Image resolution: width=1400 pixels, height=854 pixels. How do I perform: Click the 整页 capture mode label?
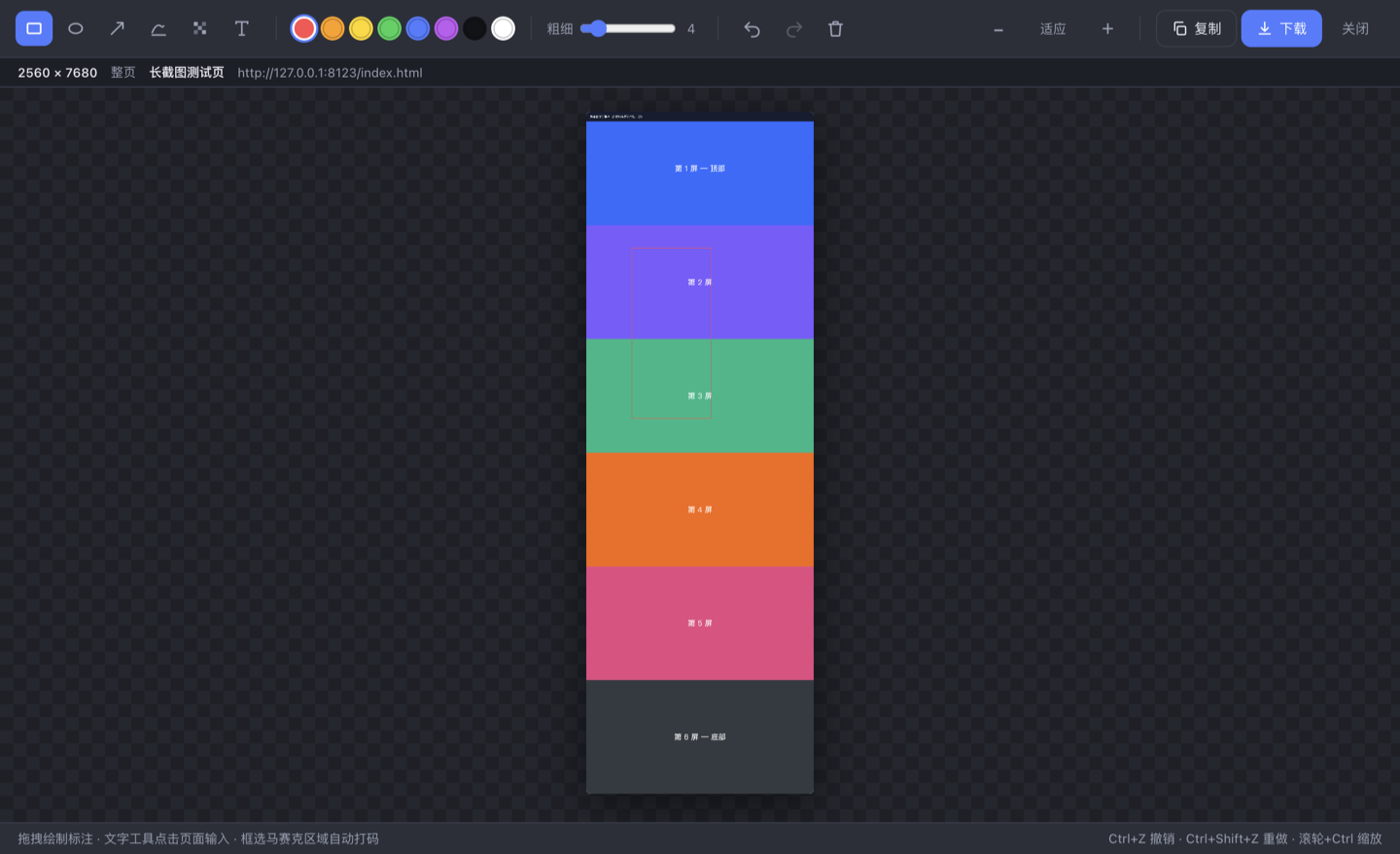(123, 73)
